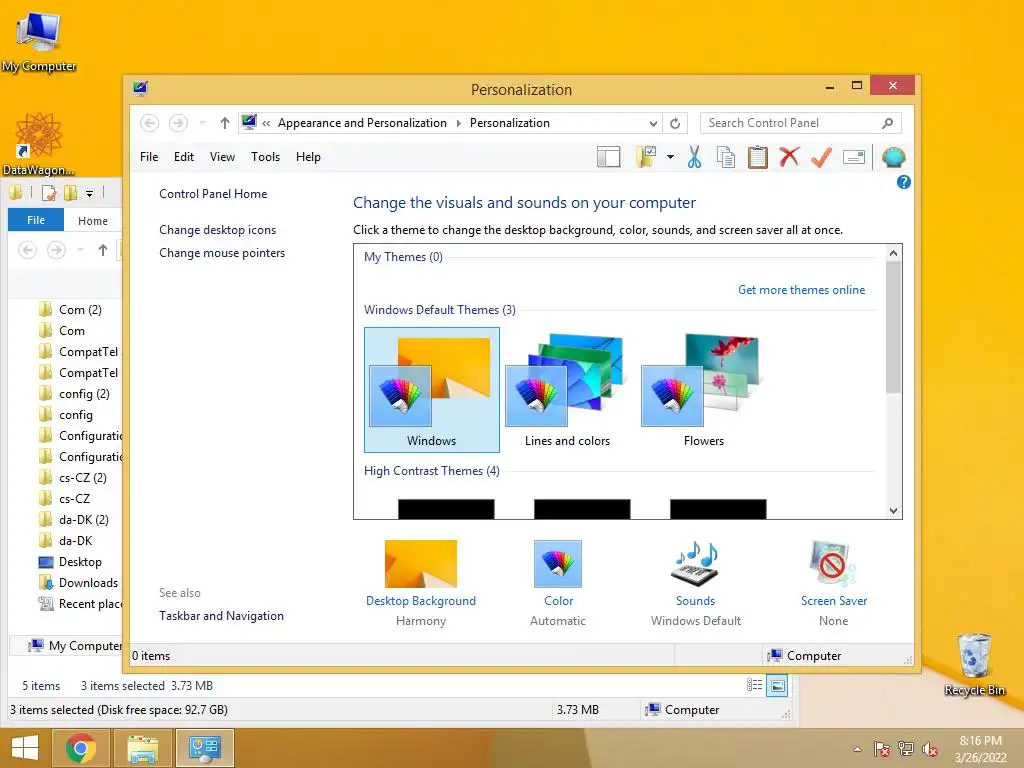Click the Rename toolbar icon
This screenshot has width=1024, height=768.
click(854, 157)
